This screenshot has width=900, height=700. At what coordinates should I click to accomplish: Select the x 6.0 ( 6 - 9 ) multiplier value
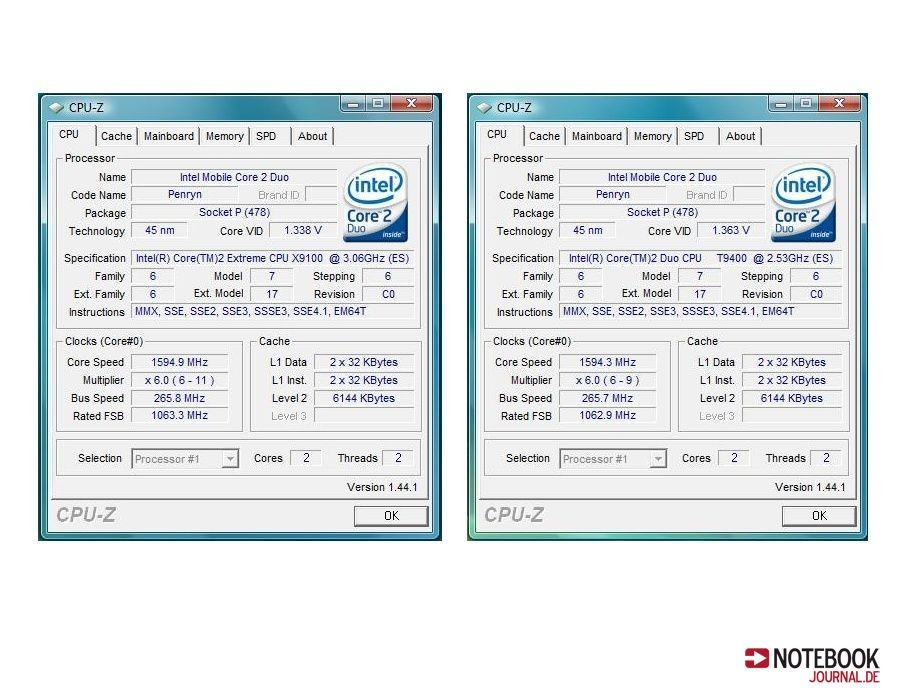[607, 380]
